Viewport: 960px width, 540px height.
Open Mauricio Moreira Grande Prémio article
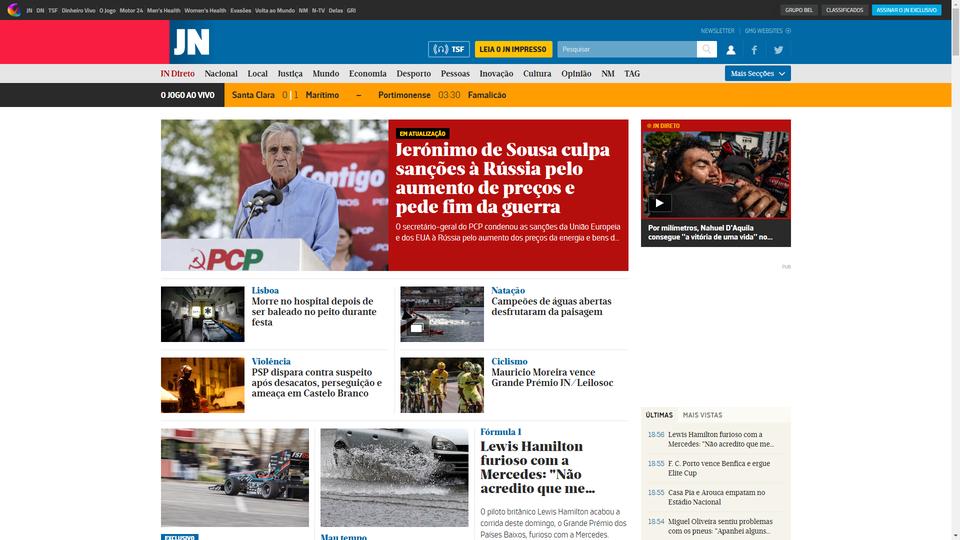(552, 377)
